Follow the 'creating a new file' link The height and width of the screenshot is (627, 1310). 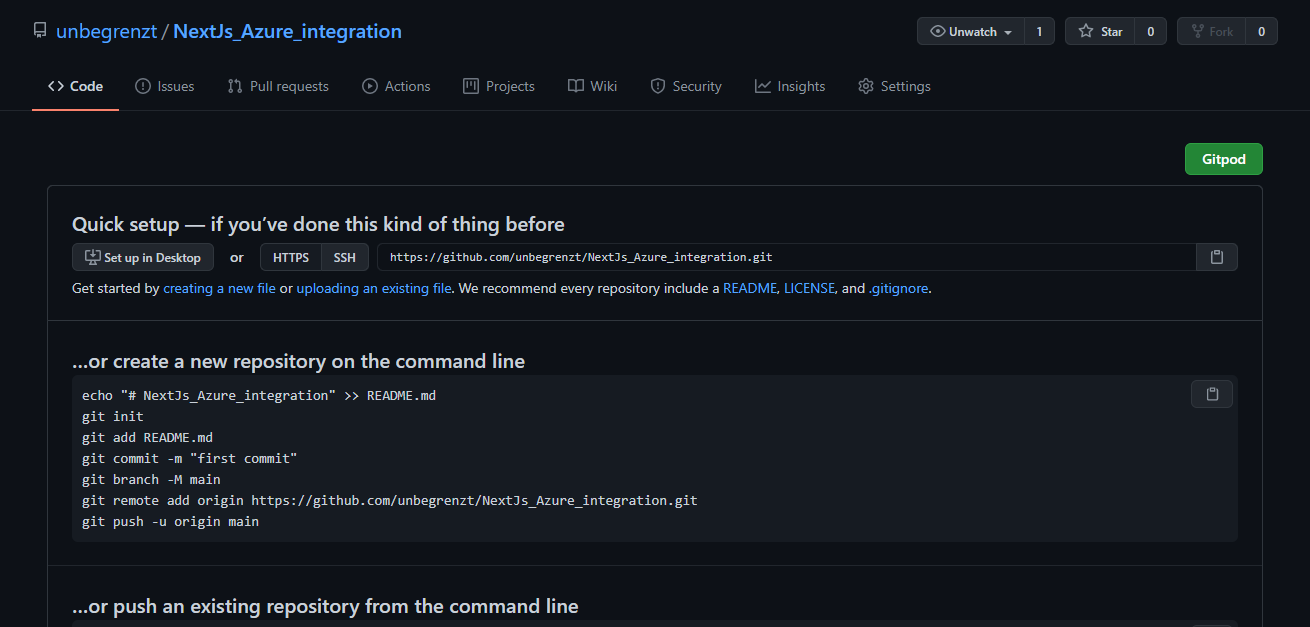(219, 288)
